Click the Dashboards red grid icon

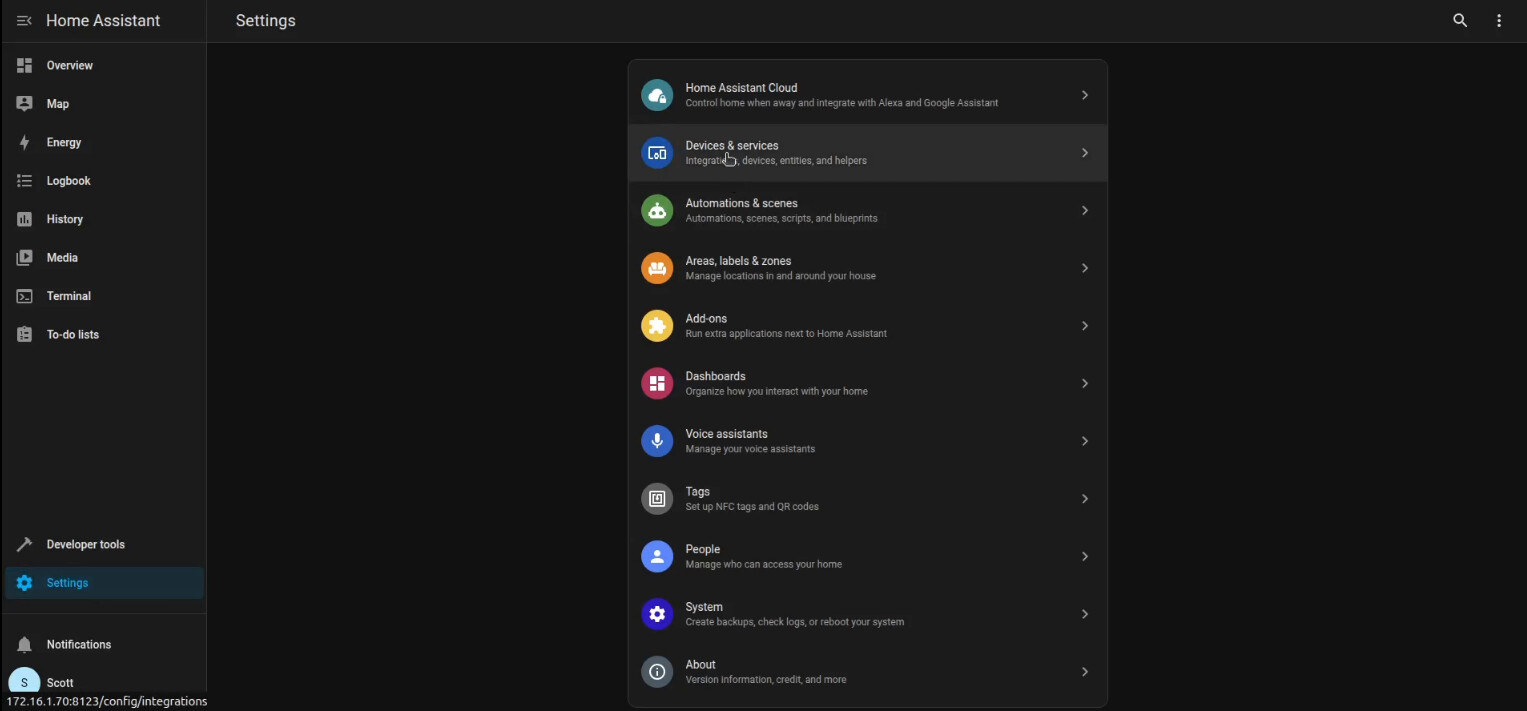coord(657,383)
